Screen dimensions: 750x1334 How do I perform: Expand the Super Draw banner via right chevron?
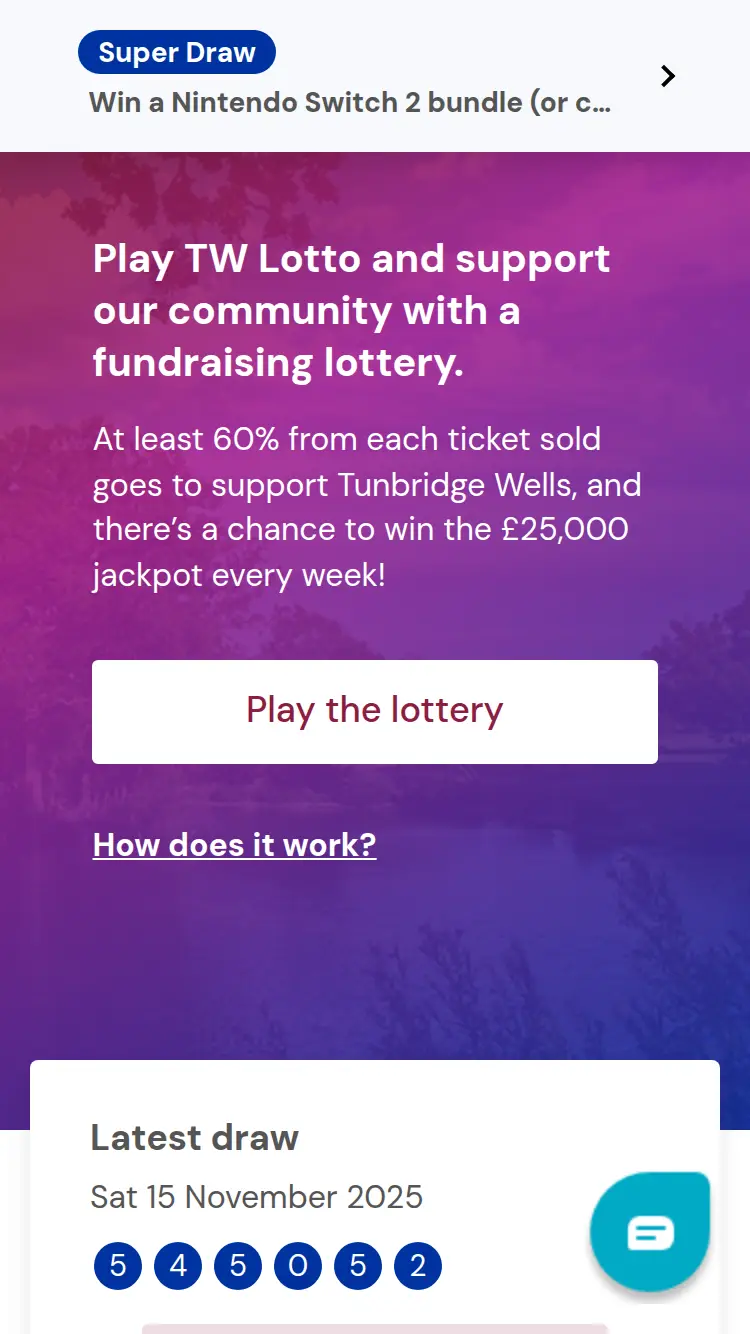(667, 75)
